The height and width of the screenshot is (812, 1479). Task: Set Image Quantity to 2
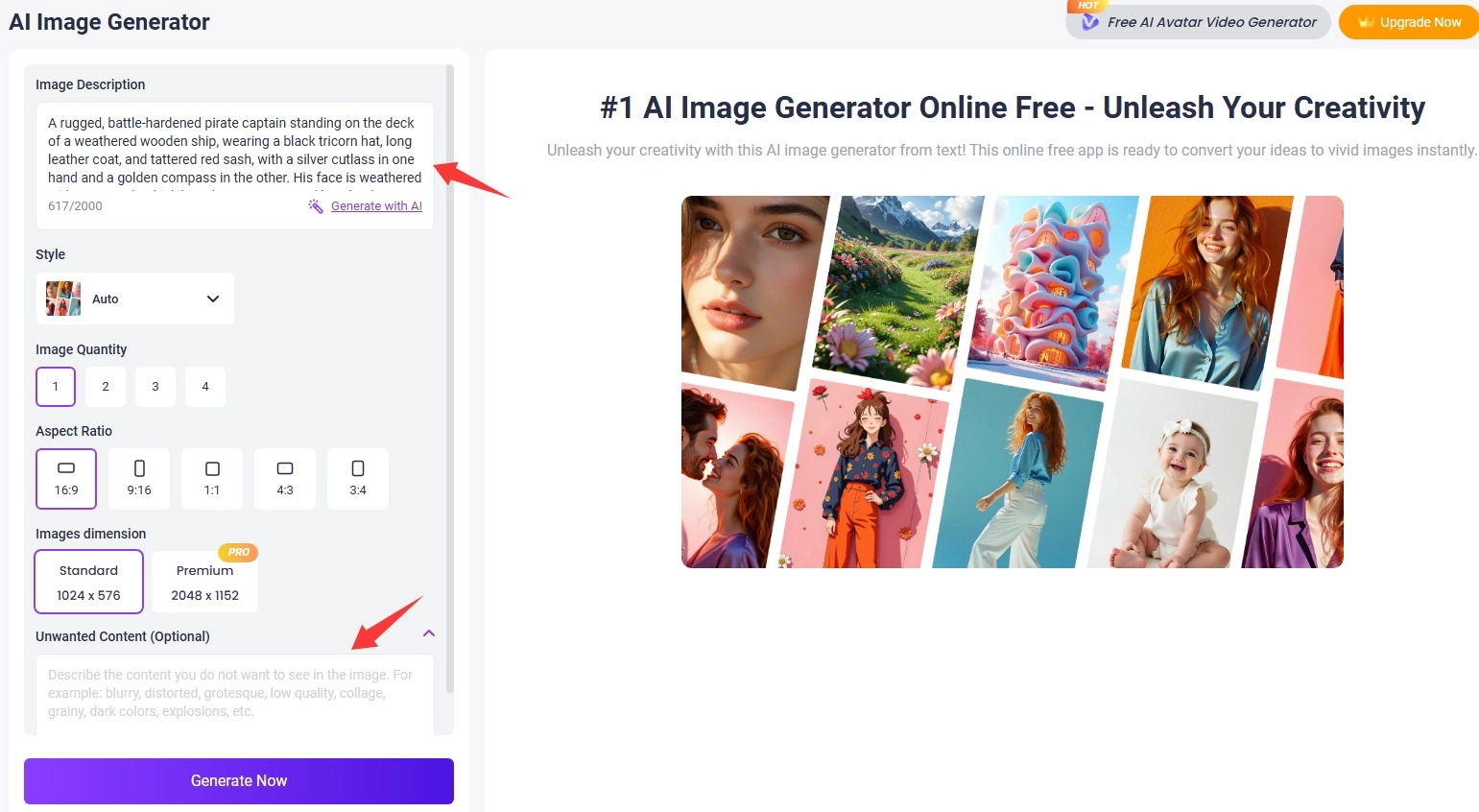point(105,386)
